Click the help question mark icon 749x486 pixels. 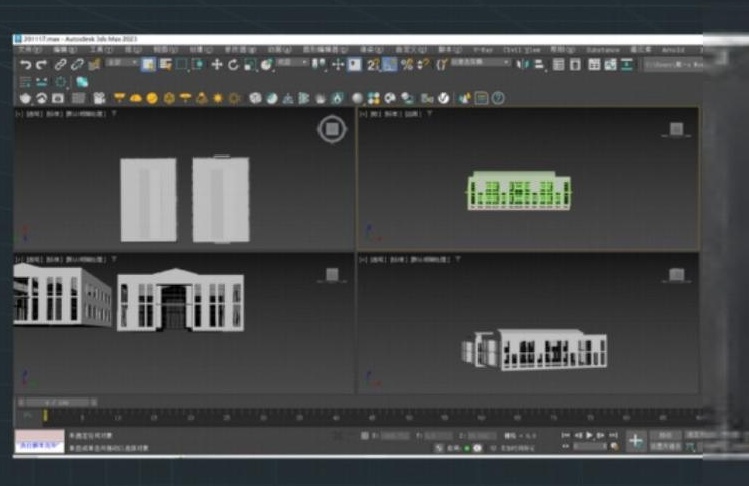[498, 98]
